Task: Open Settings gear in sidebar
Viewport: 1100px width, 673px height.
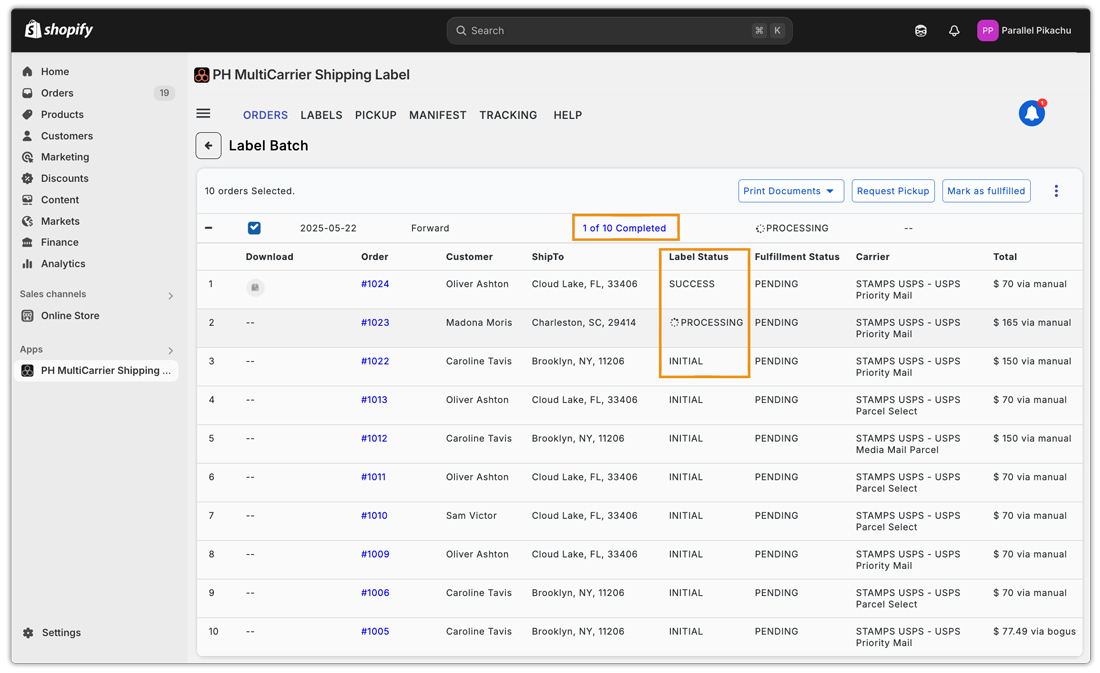Action: pos(28,632)
